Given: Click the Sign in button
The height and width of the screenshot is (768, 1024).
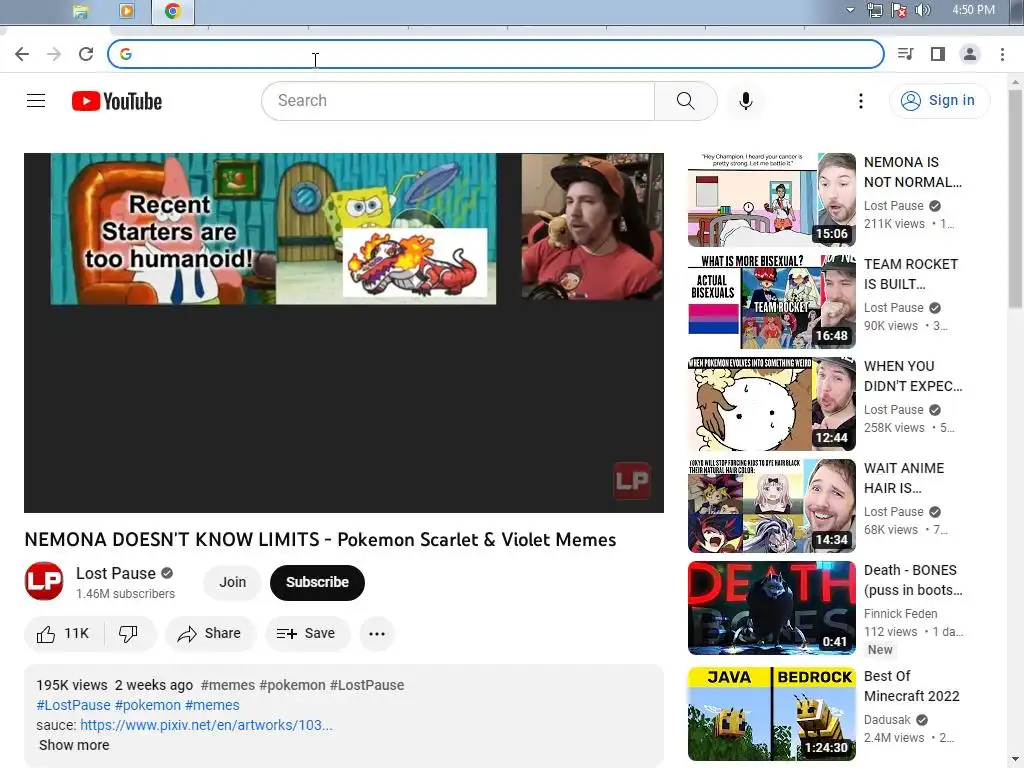Looking at the screenshot, I should click(x=939, y=101).
